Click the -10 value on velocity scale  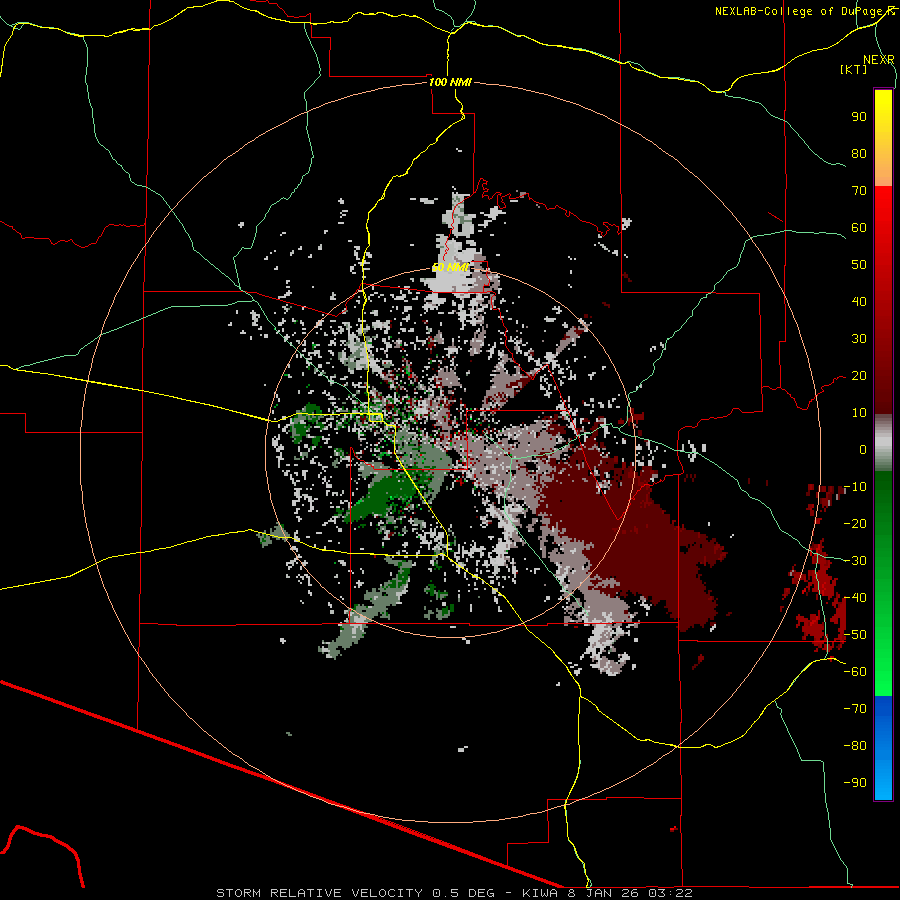point(855,487)
